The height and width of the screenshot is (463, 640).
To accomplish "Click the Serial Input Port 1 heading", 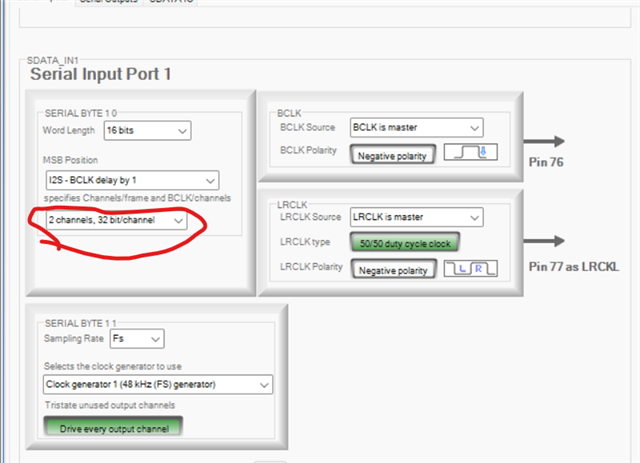I will (100, 74).
